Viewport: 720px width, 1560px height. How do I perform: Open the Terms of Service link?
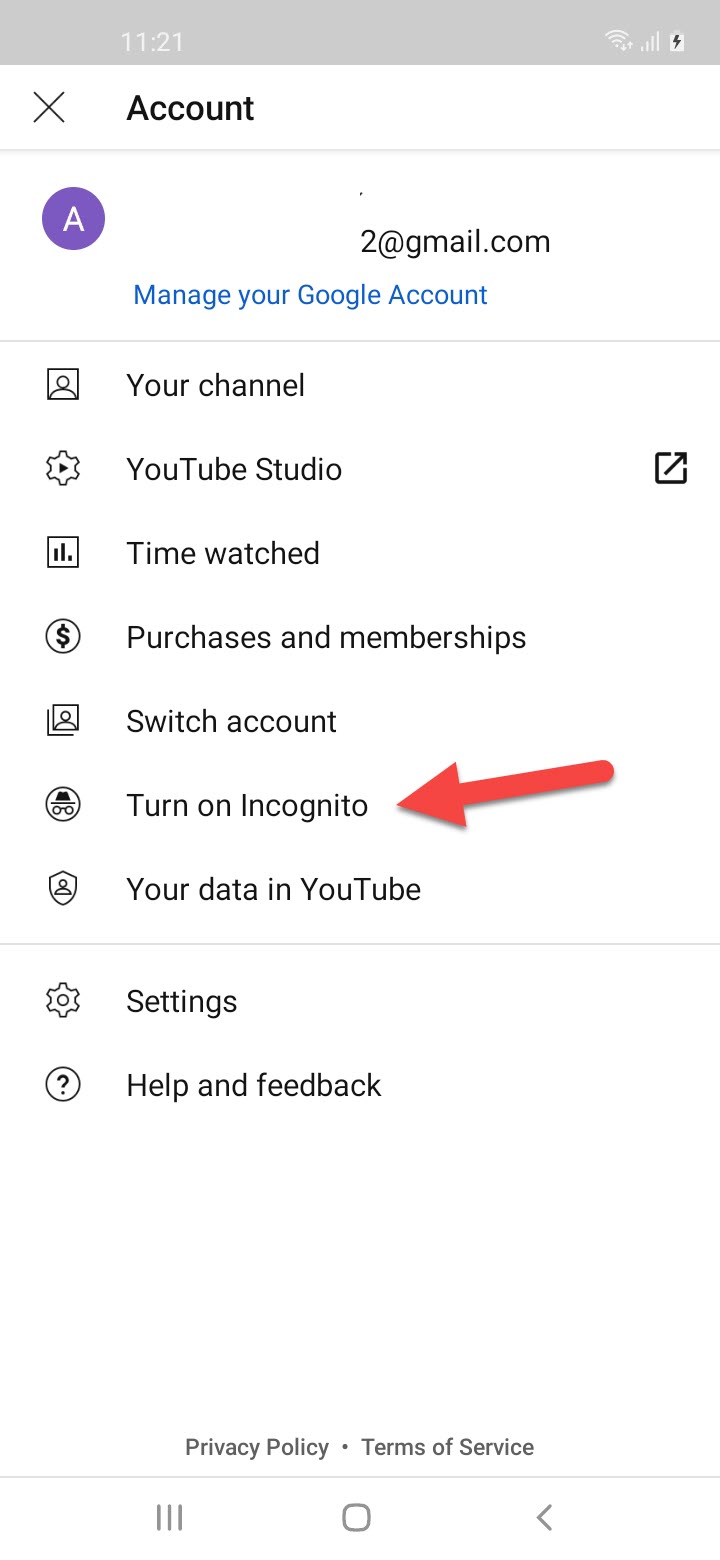(x=447, y=1447)
